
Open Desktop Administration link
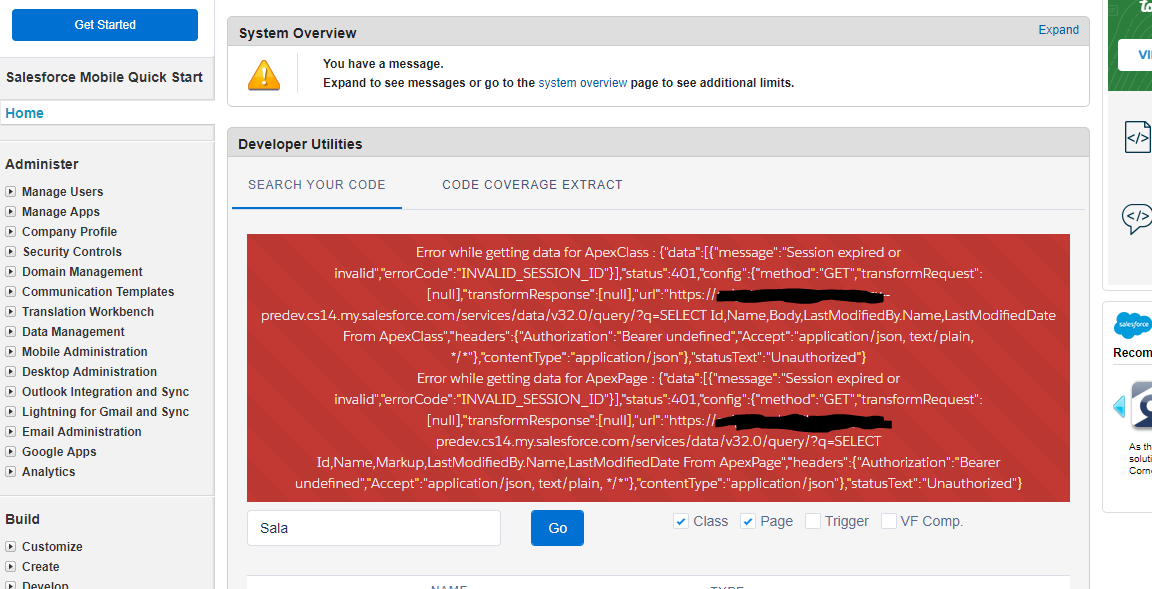tap(90, 372)
